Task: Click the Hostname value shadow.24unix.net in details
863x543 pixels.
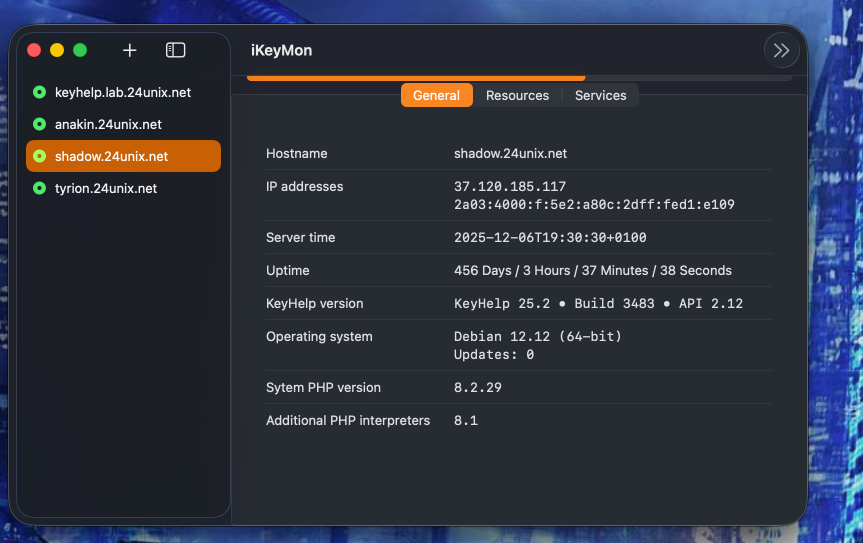Action: [510, 153]
